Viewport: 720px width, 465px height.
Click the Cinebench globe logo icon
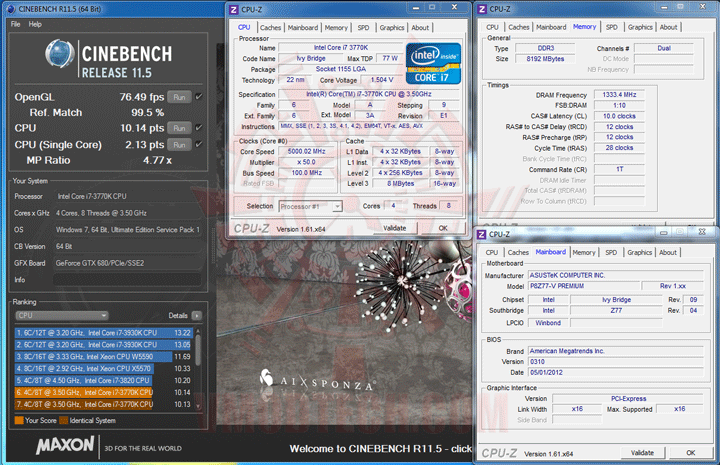point(60,54)
